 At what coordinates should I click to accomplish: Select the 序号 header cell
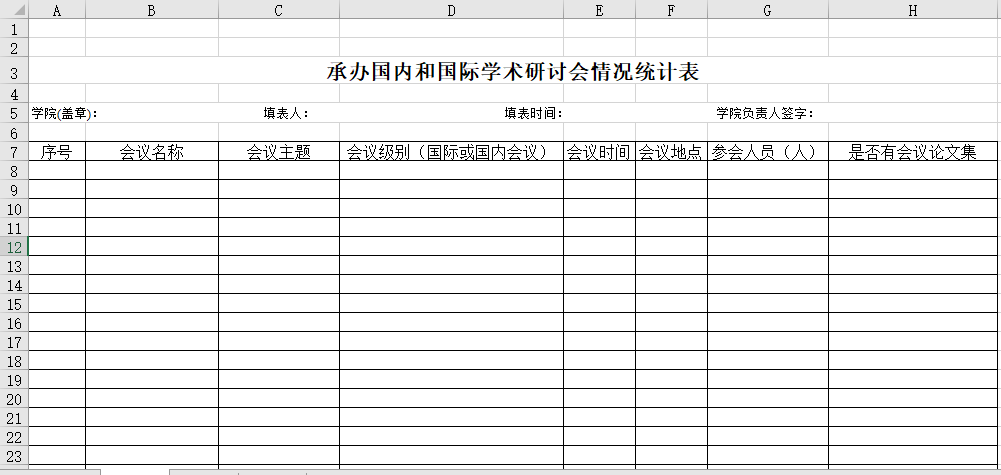[x=57, y=152]
